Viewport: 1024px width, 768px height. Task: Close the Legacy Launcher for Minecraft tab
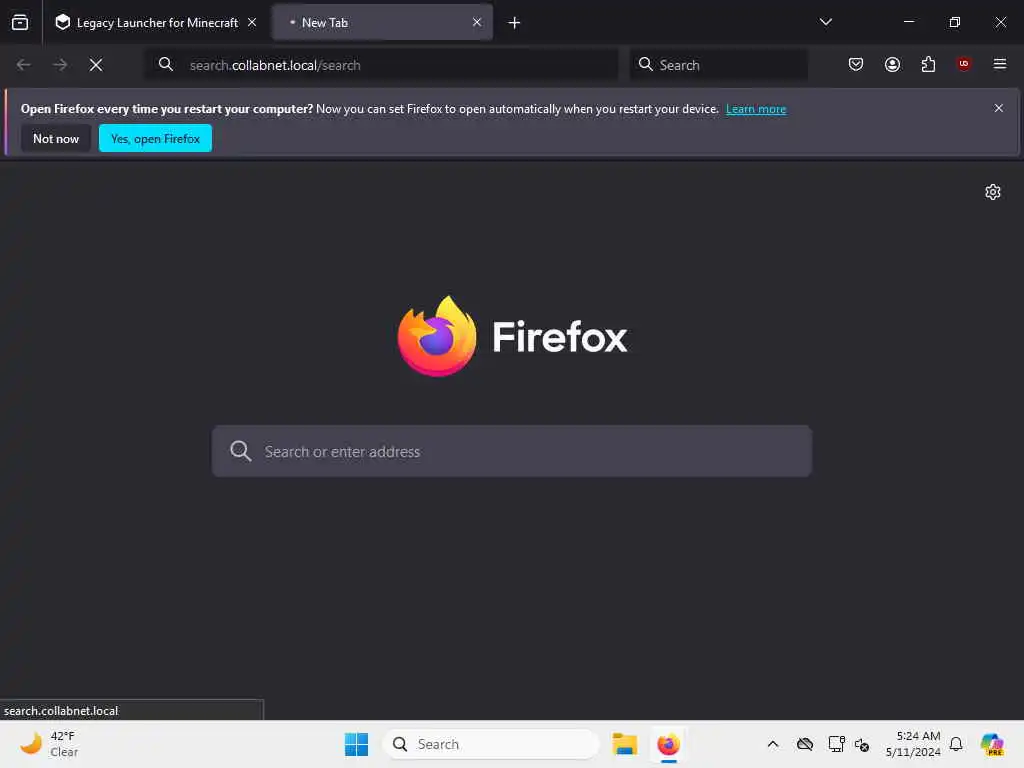(252, 22)
